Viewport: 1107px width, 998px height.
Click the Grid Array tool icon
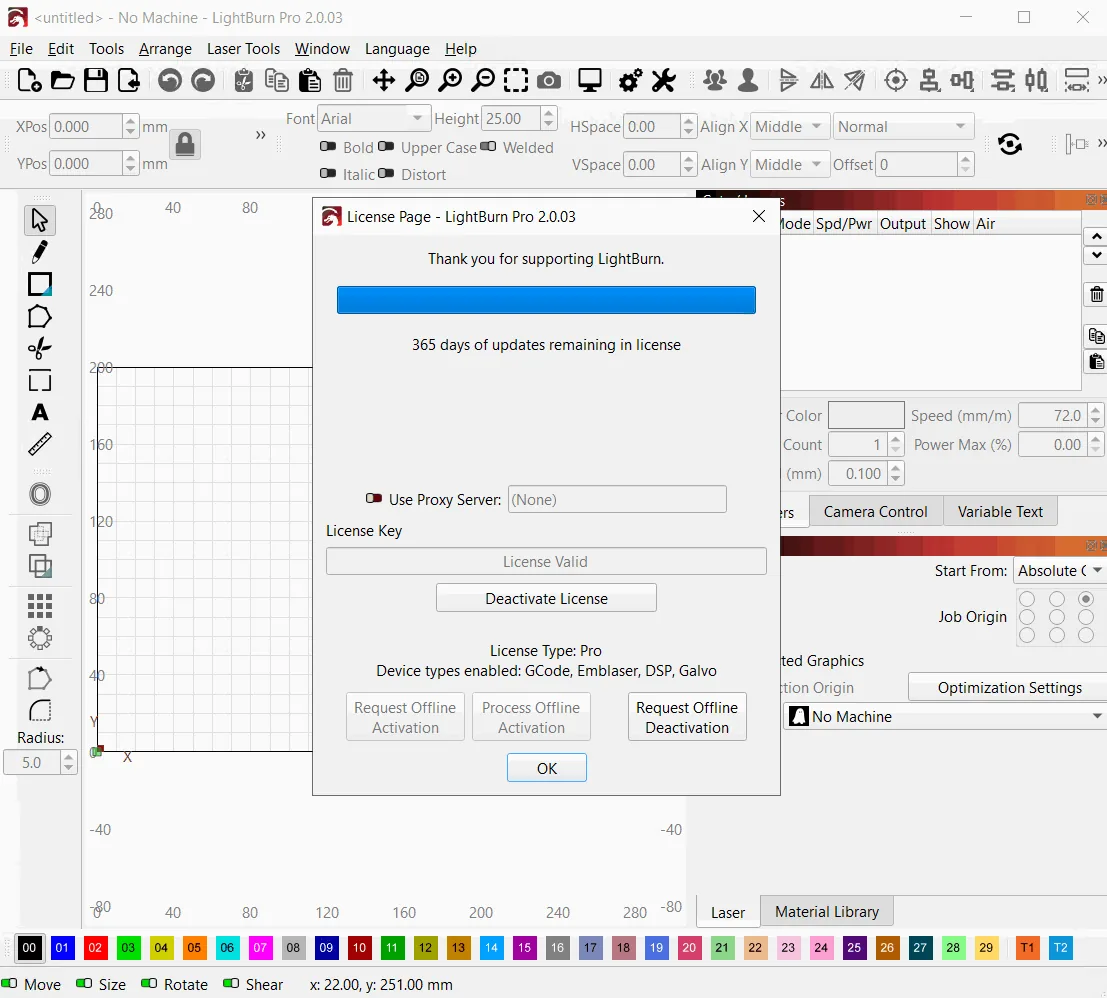click(40, 606)
